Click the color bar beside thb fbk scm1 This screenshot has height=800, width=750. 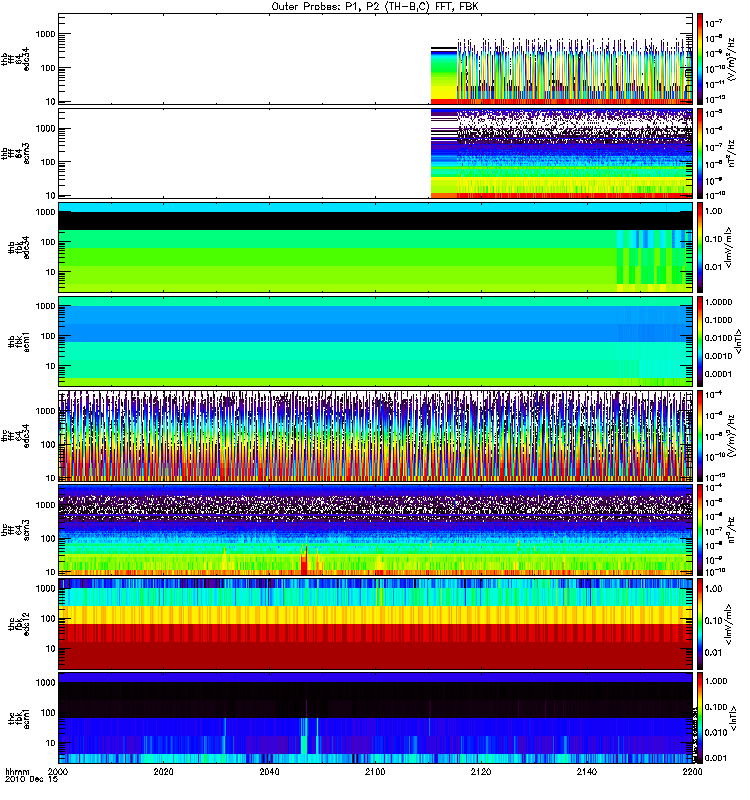point(700,341)
